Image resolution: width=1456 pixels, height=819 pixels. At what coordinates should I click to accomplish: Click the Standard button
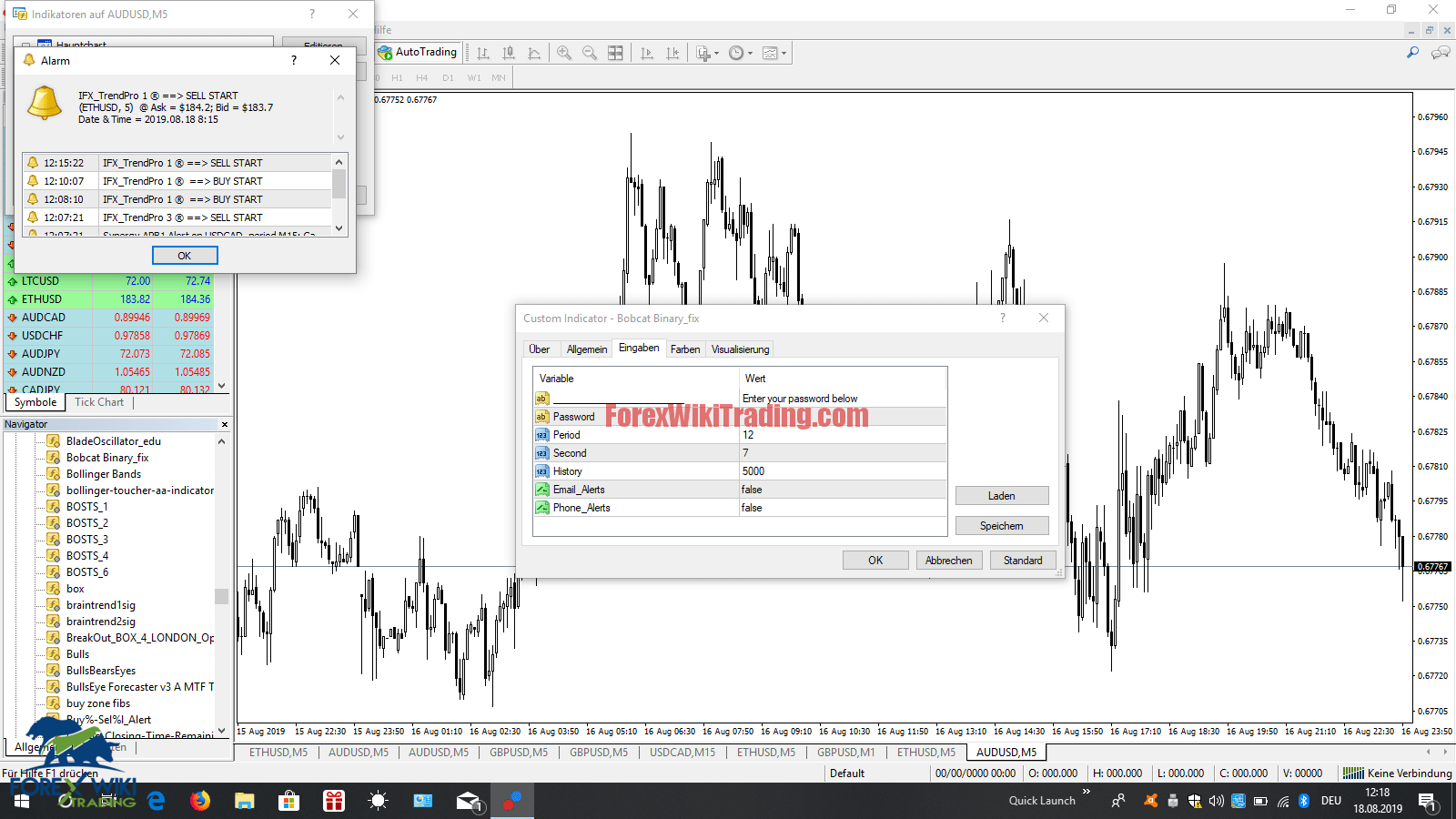(x=1023, y=561)
